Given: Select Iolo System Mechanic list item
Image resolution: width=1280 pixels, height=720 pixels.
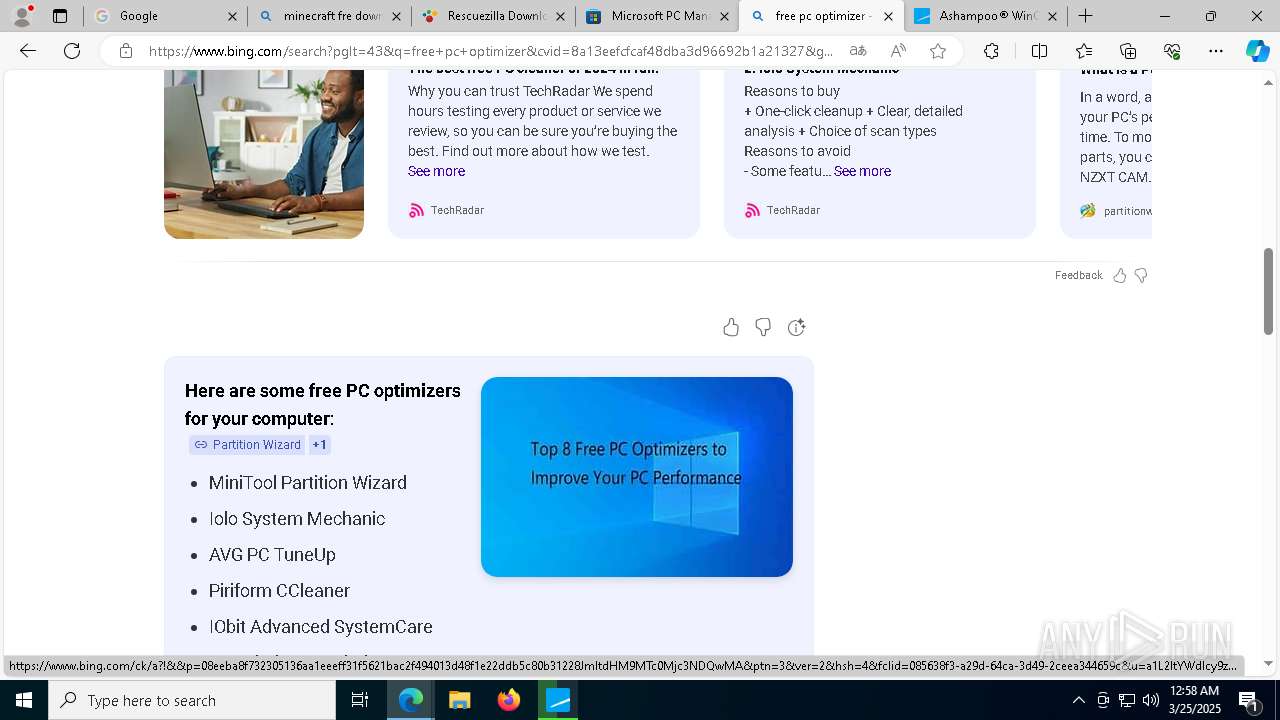Looking at the screenshot, I should 297,519.
